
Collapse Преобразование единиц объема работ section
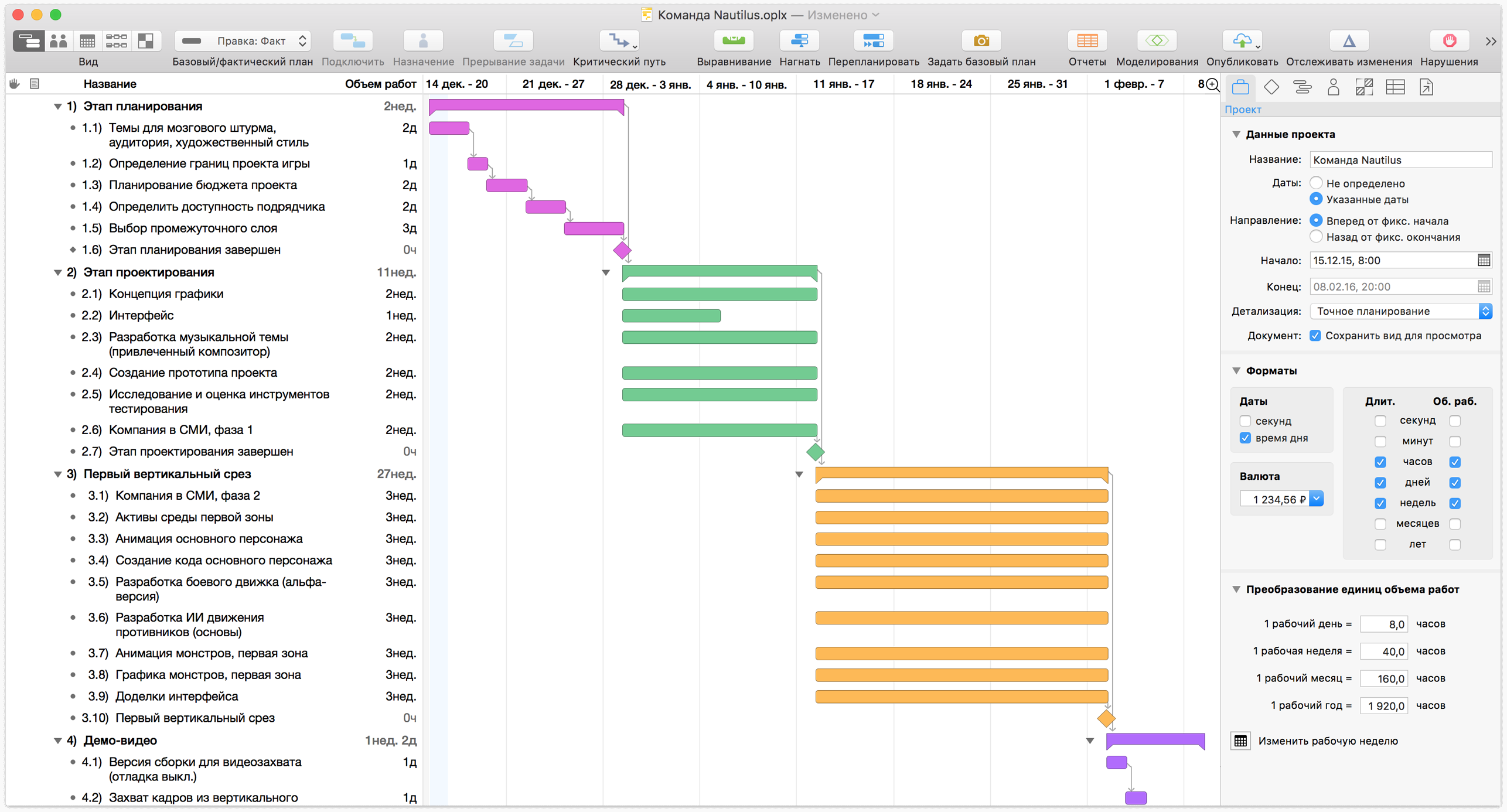pyautogui.click(x=1236, y=590)
